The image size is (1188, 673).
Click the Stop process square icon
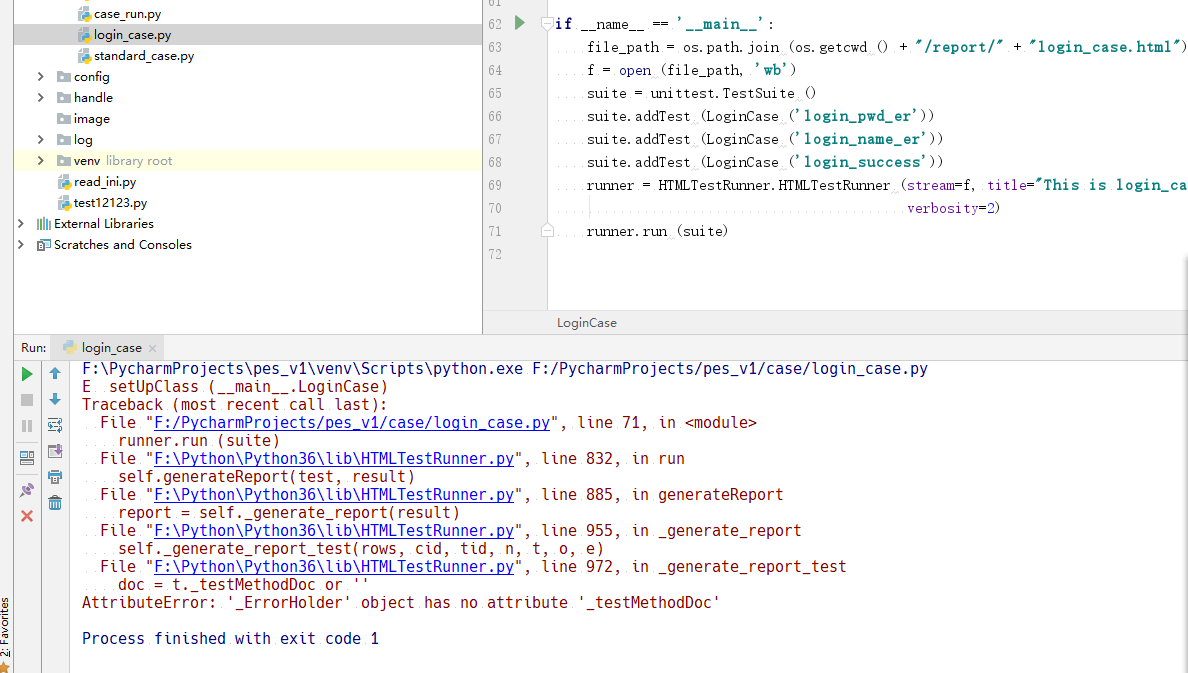[27, 399]
